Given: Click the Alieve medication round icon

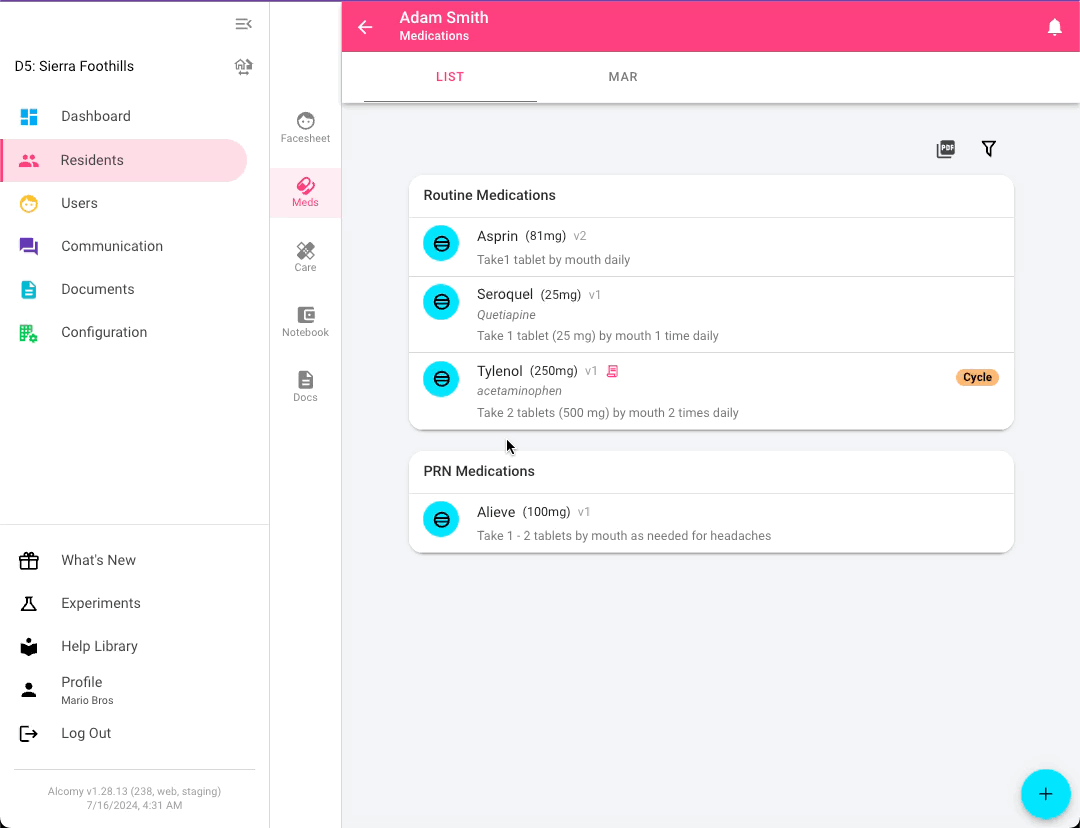Looking at the screenshot, I should [441, 519].
